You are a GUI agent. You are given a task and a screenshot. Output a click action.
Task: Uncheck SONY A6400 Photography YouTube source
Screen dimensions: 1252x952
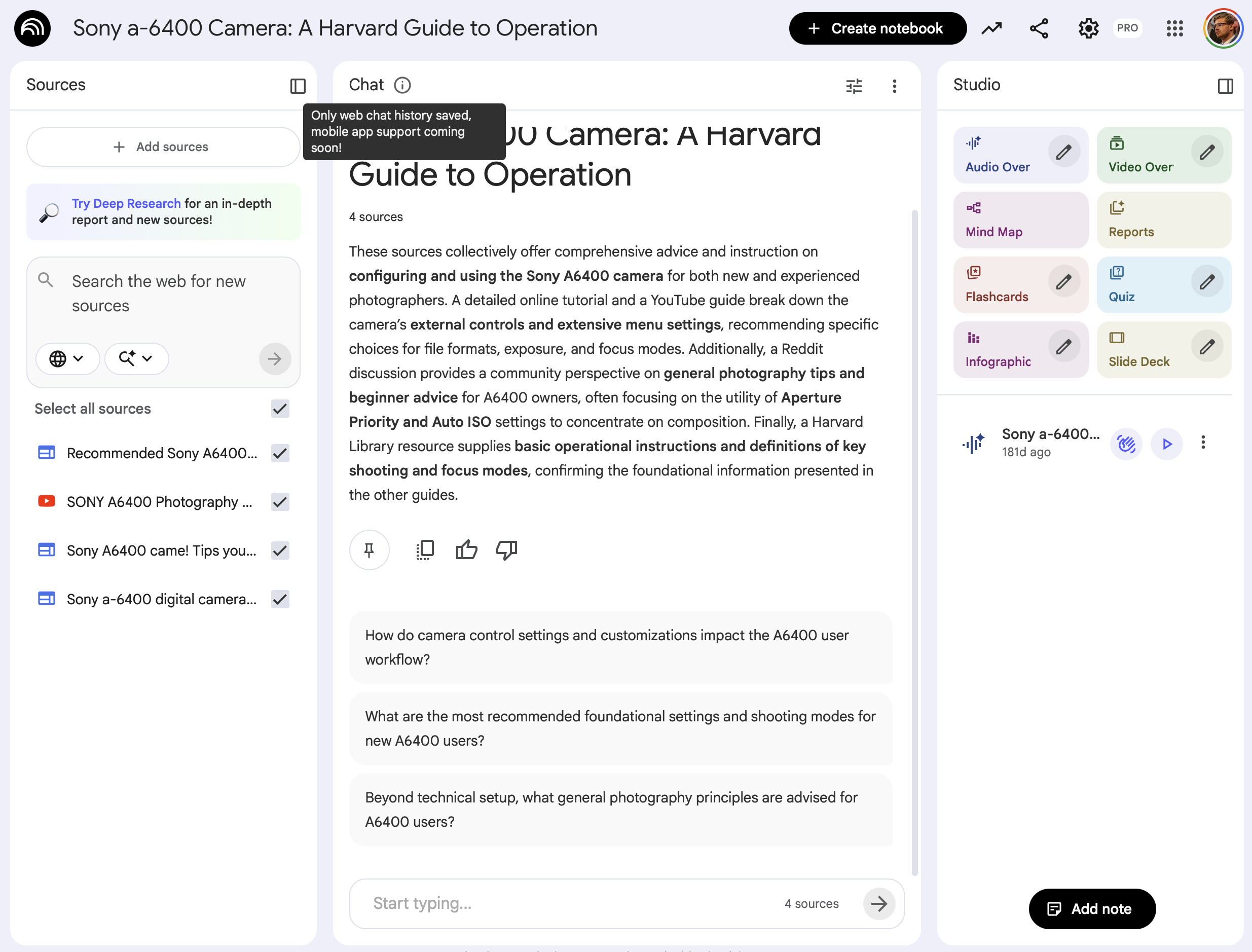tap(280, 501)
